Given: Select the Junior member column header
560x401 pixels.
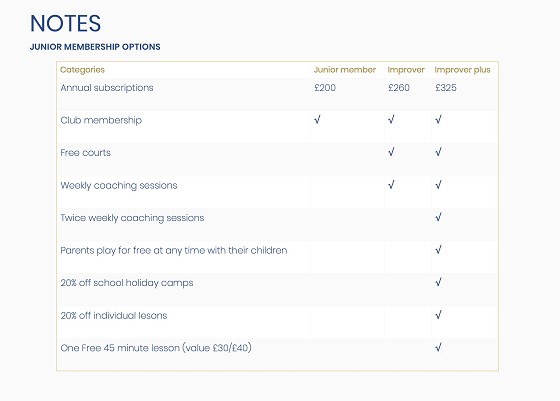Looking at the screenshot, I should [x=345, y=70].
